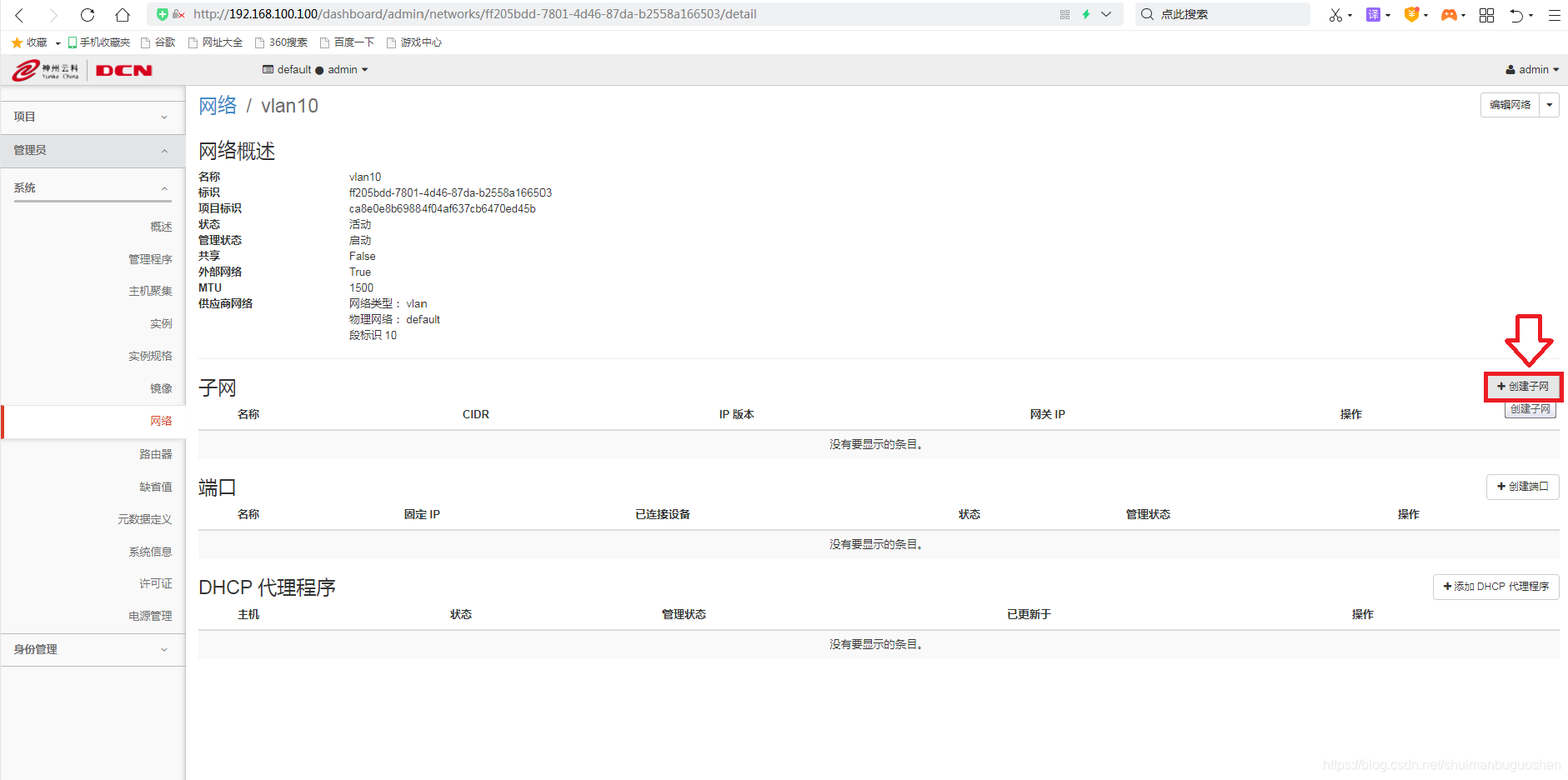Open the default admin project dropdown
This screenshot has width=1568, height=780.
pyautogui.click(x=315, y=70)
